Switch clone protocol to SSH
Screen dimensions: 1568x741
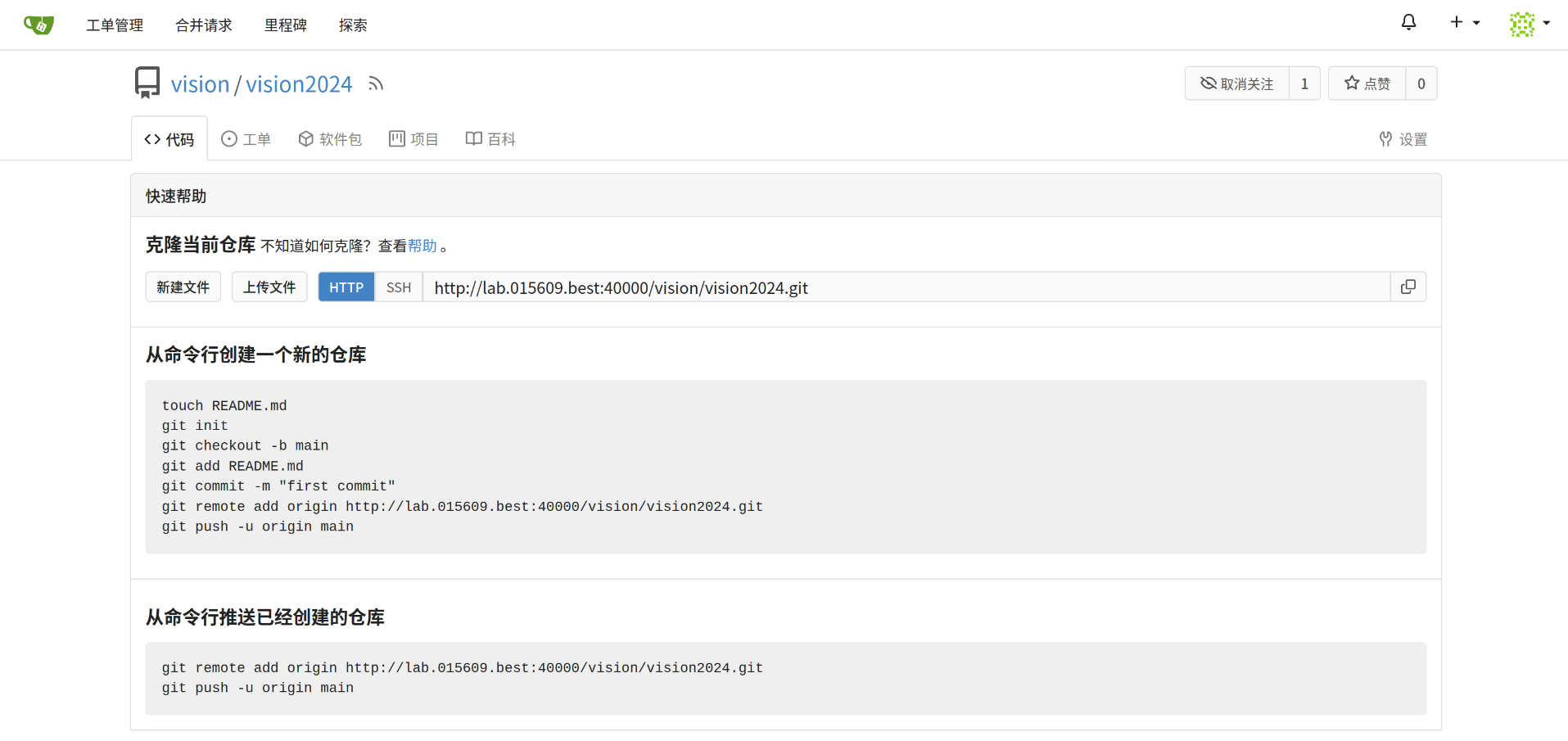[x=398, y=287]
